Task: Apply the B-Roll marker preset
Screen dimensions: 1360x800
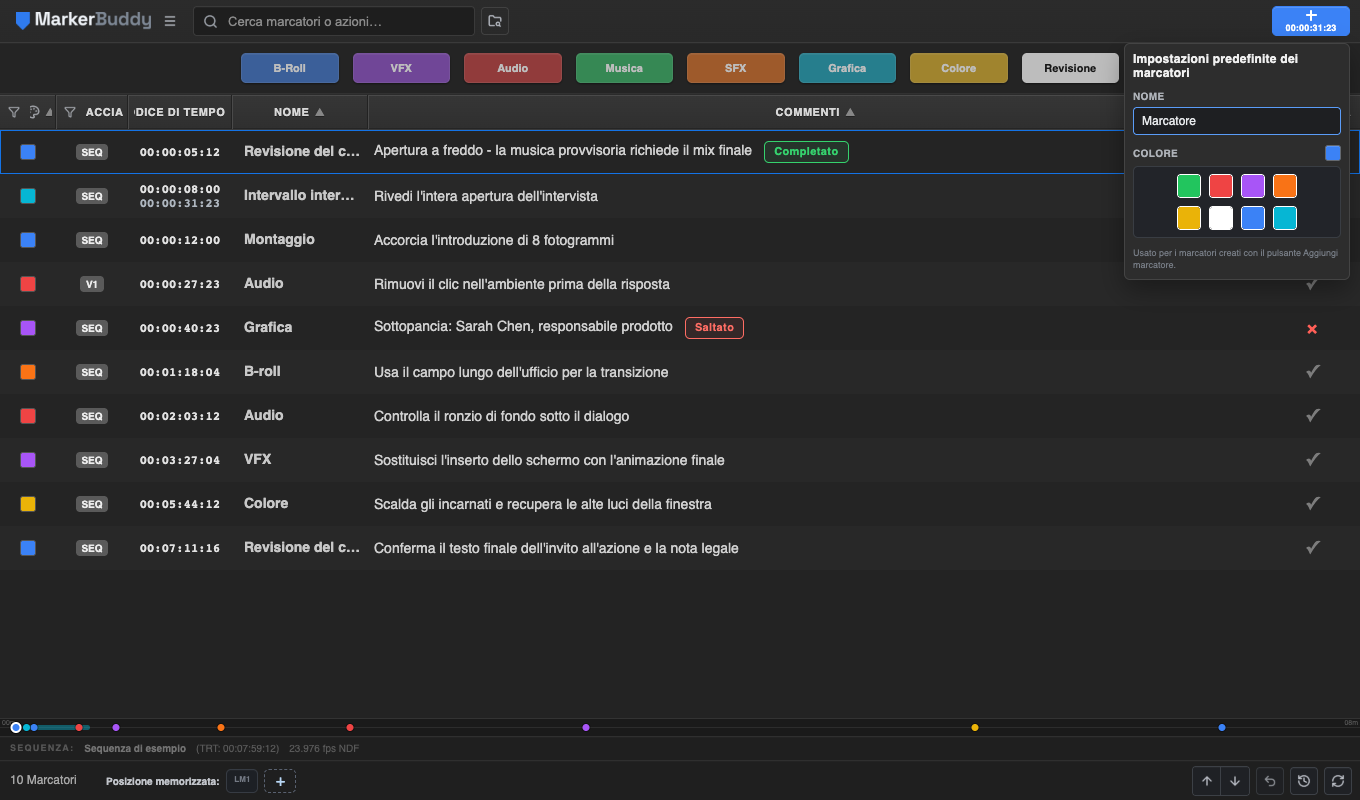Action: pyautogui.click(x=290, y=68)
